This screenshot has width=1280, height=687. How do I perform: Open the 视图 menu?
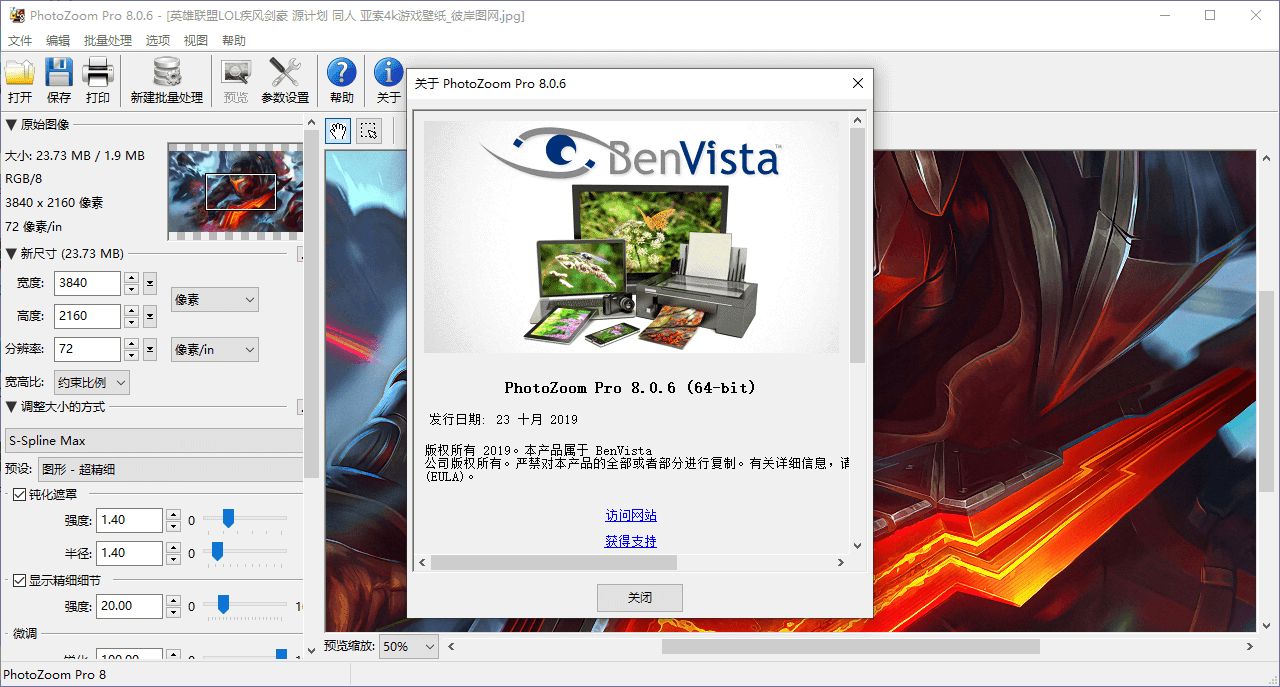[196, 41]
